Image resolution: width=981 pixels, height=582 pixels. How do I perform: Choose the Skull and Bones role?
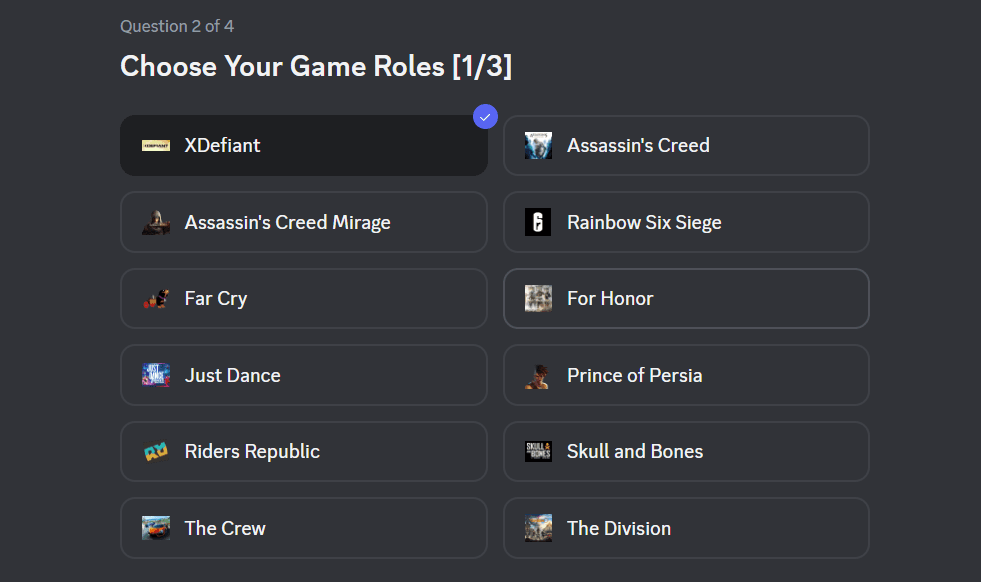coord(686,452)
